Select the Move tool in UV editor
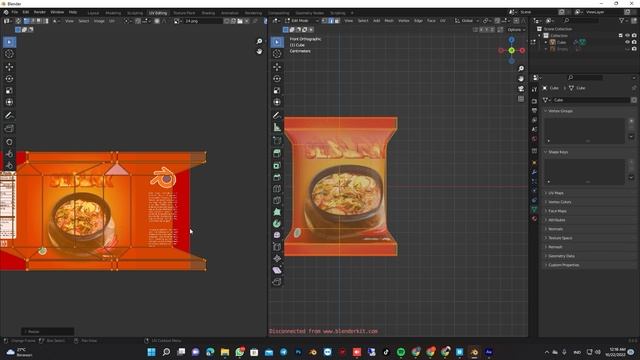This screenshot has width=640, height=360. point(9,67)
